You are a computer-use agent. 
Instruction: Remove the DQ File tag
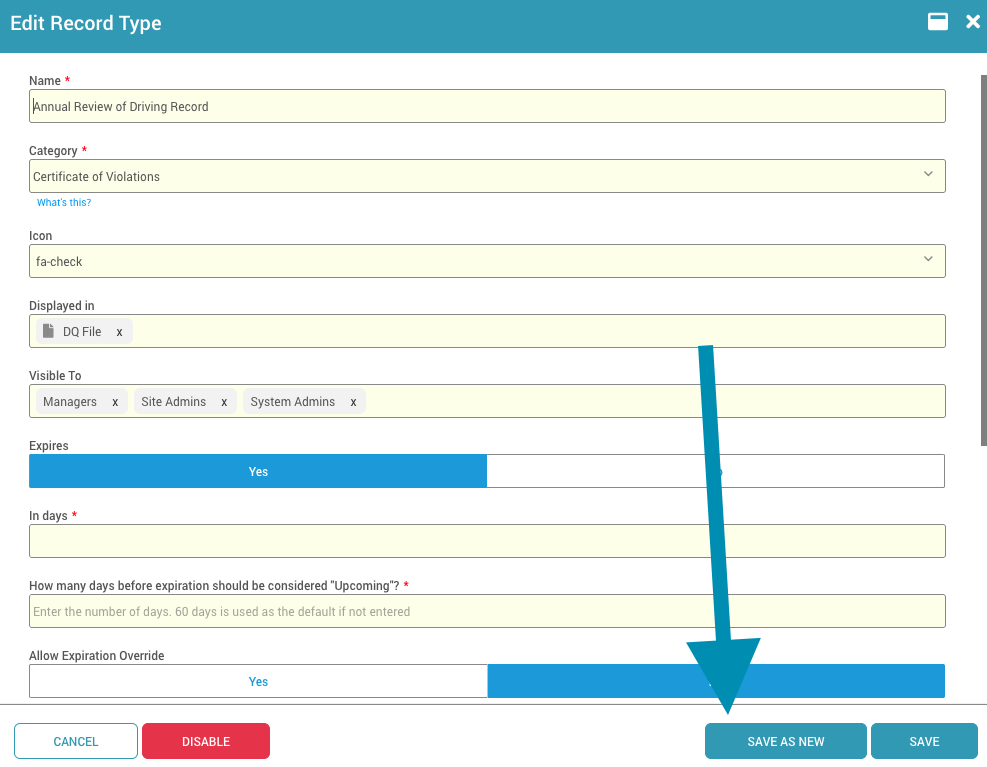click(119, 332)
